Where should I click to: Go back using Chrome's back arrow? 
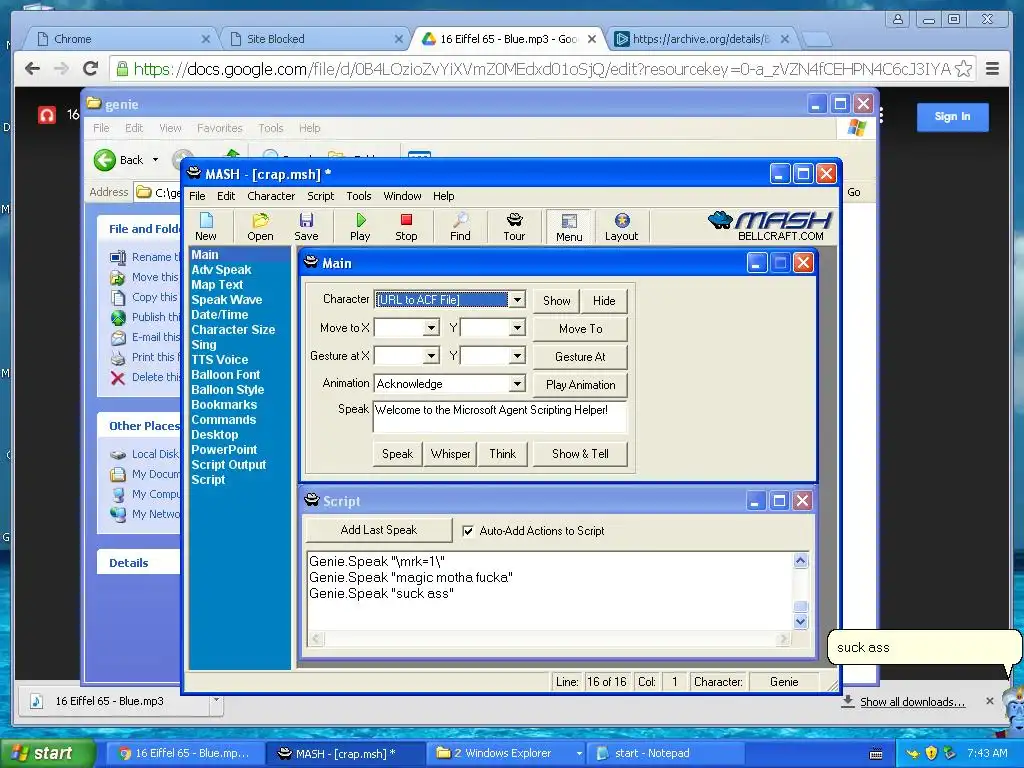[32, 69]
